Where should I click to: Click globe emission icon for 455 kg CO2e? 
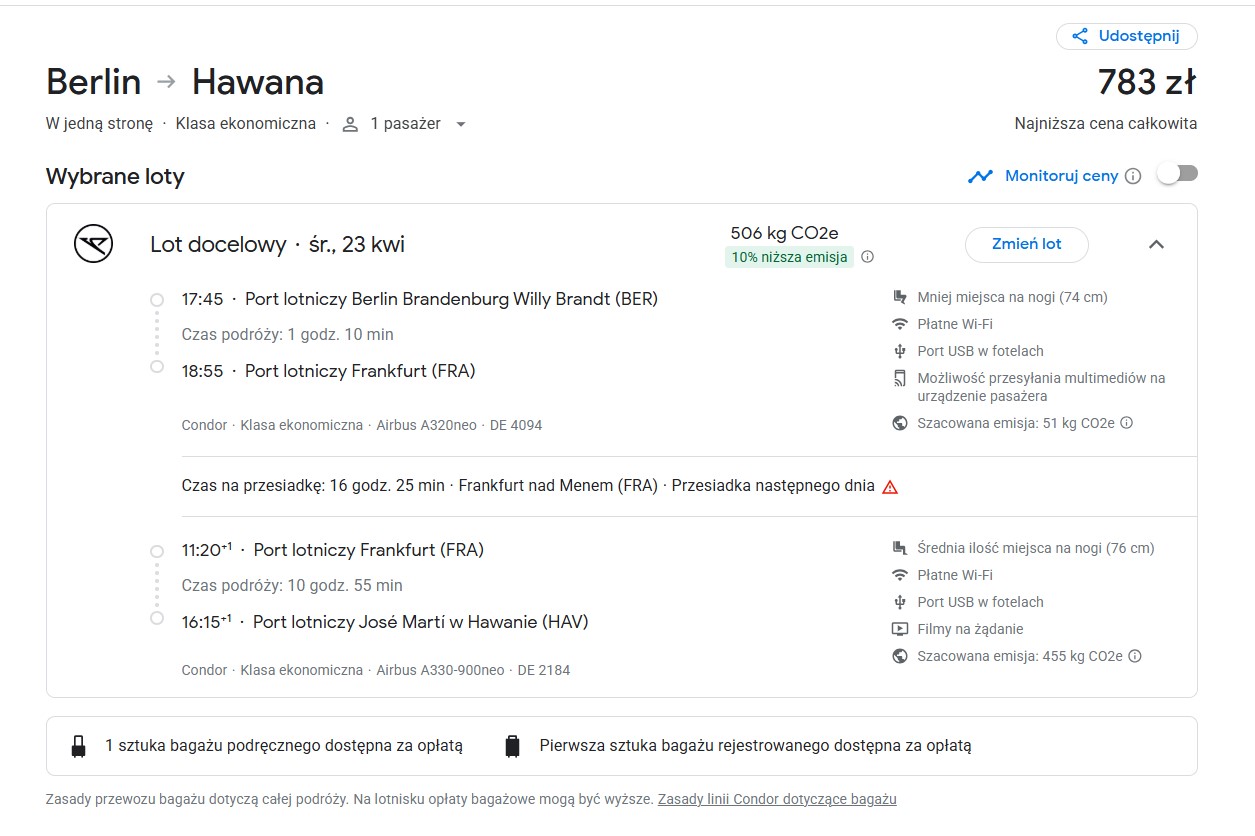(x=900, y=656)
